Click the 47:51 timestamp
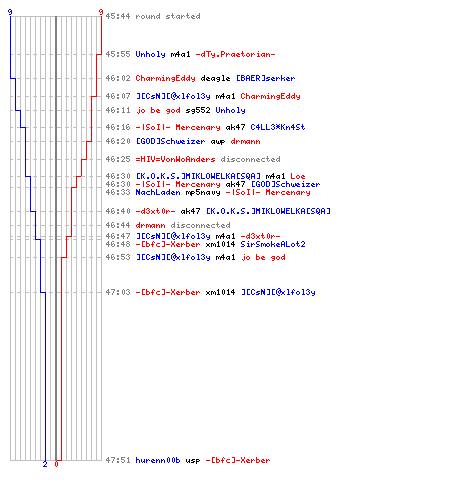Image resolution: width=450 pixels, height=500 pixels. [x=118, y=460]
